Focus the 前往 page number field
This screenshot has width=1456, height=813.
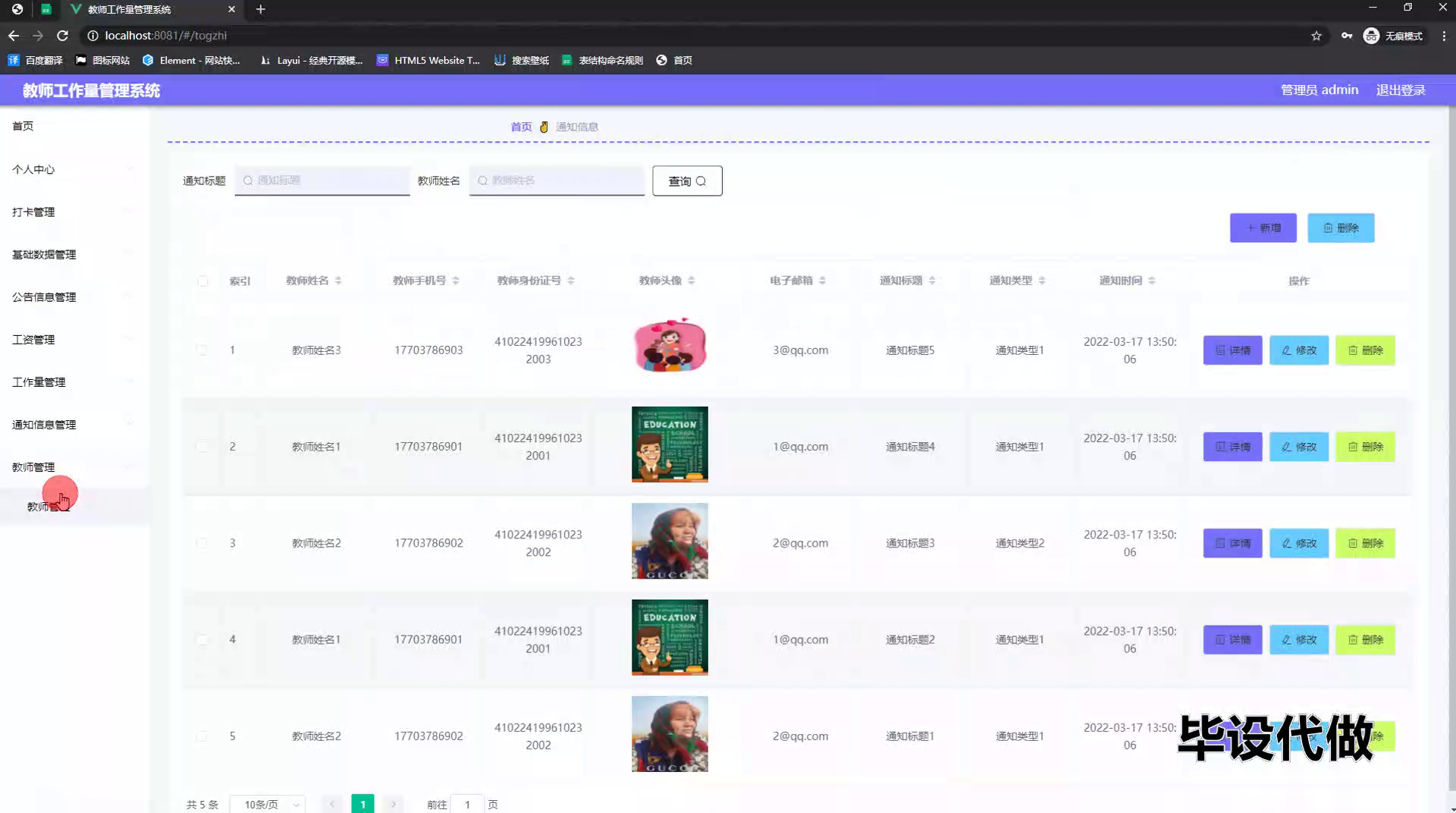pyautogui.click(x=467, y=804)
